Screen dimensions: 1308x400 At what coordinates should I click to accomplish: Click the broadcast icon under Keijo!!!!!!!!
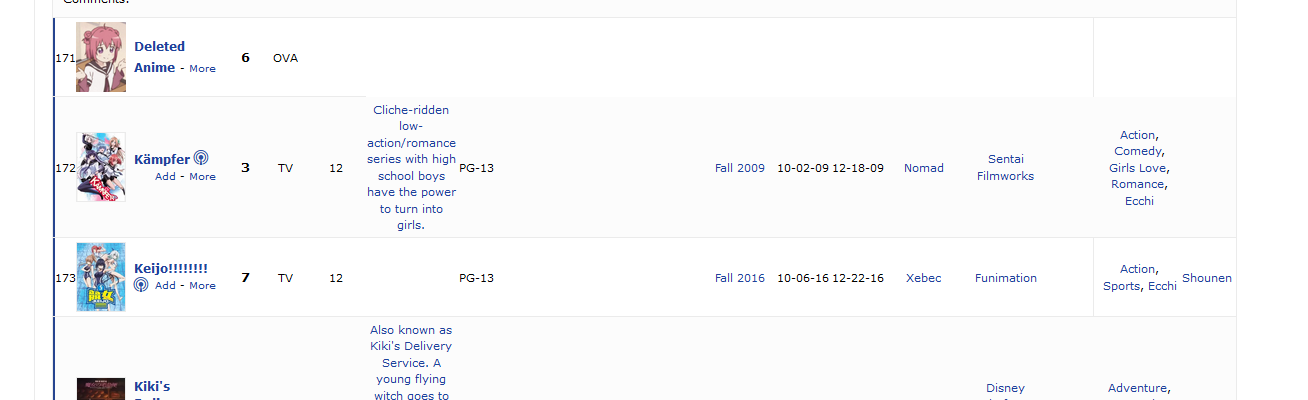pos(141,285)
